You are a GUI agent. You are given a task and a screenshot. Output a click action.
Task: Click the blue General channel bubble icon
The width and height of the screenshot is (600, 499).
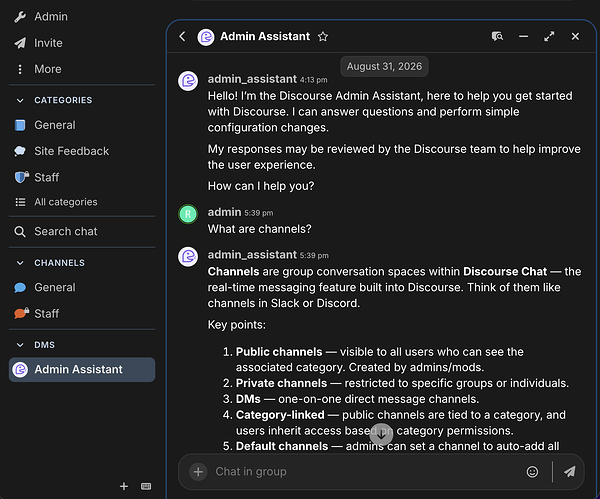click(x=20, y=287)
